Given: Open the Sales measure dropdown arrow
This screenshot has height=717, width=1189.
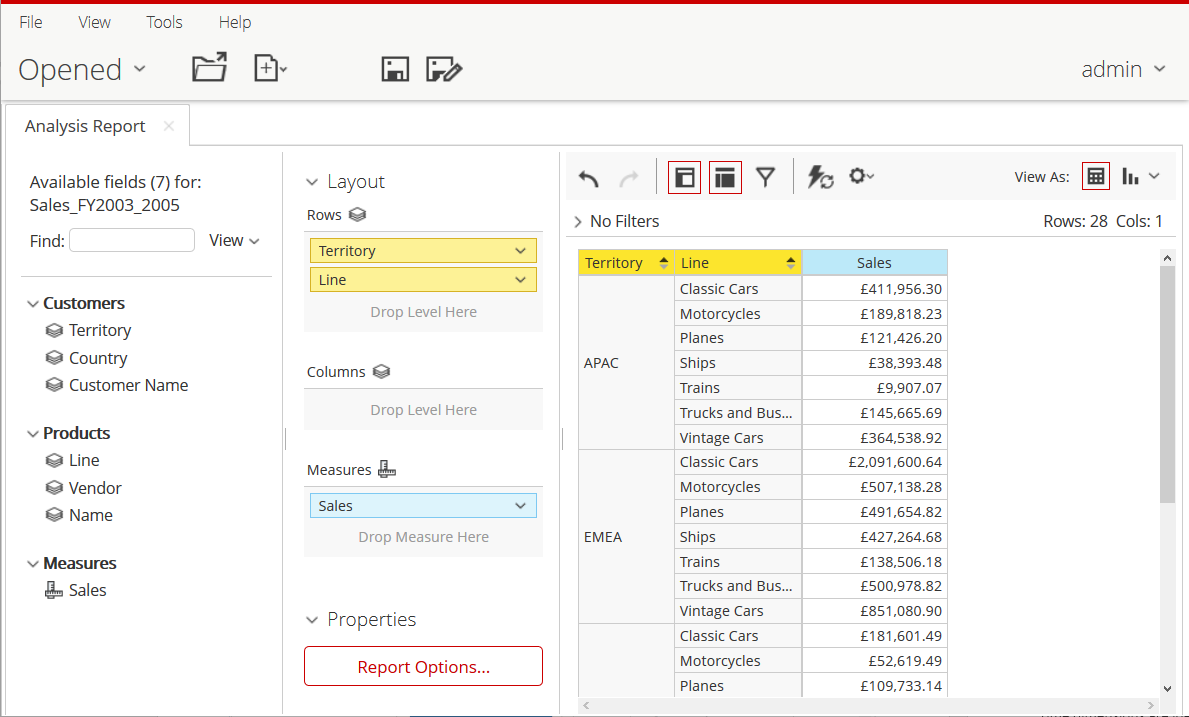Looking at the screenshot, I should pos(520,506).
